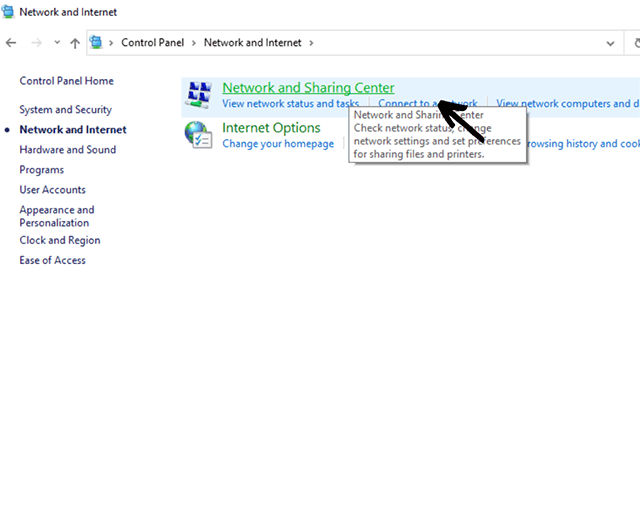
Task: Expand the chevron after Network and Internet
Action: tap(311, 43)
